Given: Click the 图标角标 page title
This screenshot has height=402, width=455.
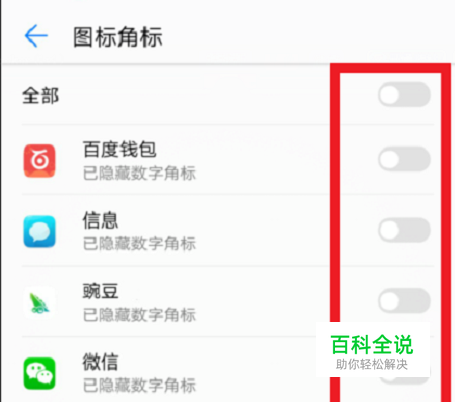Looking at the screenshot, I should tap(118, 37).
